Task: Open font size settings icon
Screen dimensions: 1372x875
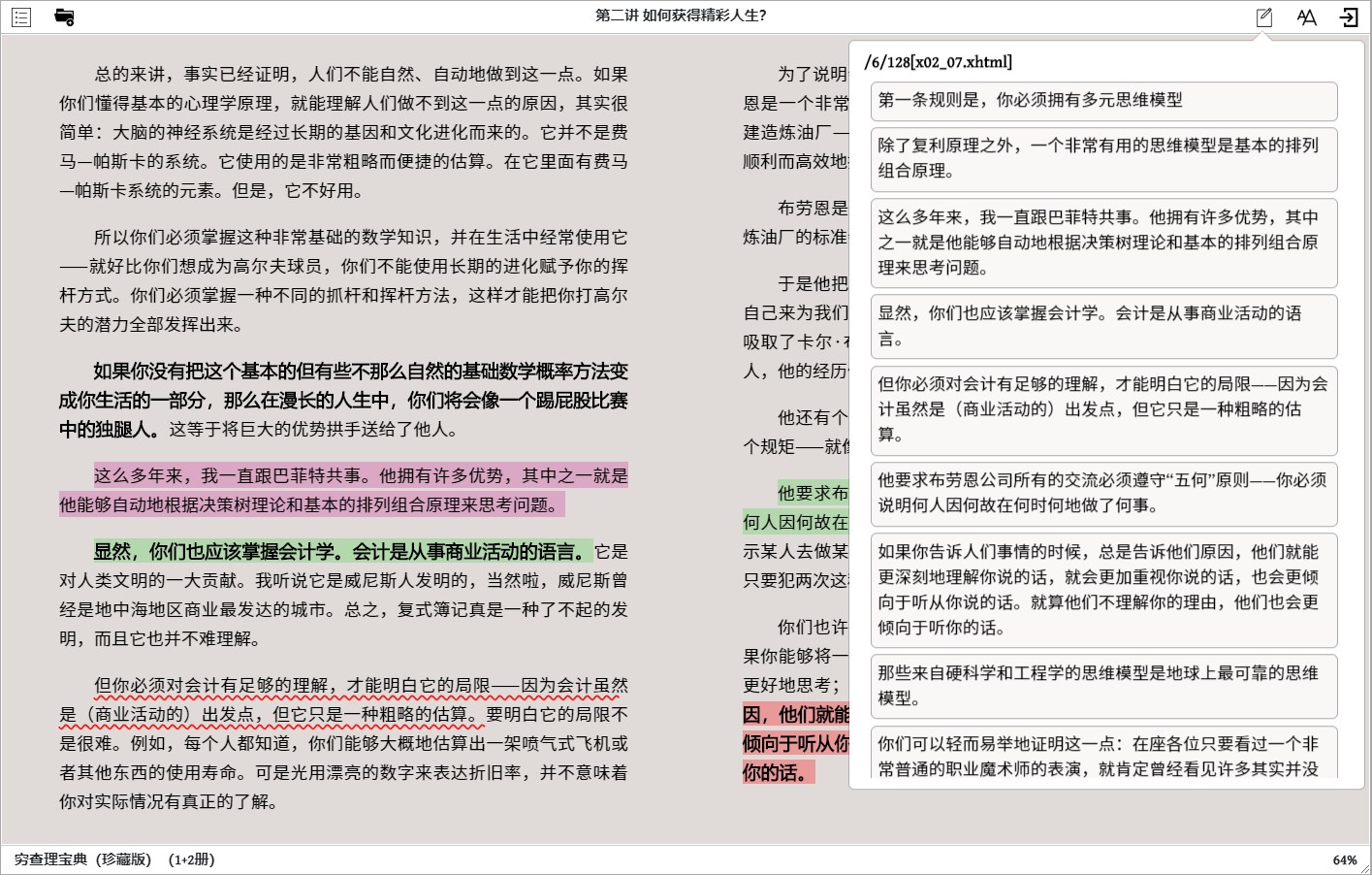Action: click(1307, 16)
